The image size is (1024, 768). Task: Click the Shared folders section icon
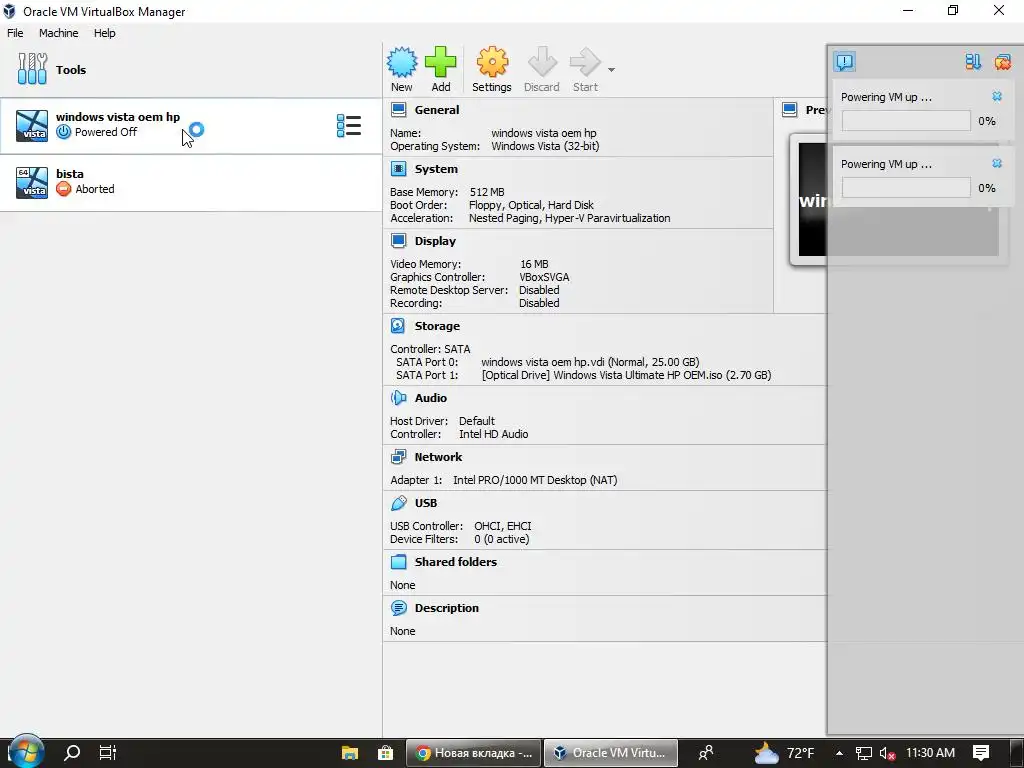point(398,562)
